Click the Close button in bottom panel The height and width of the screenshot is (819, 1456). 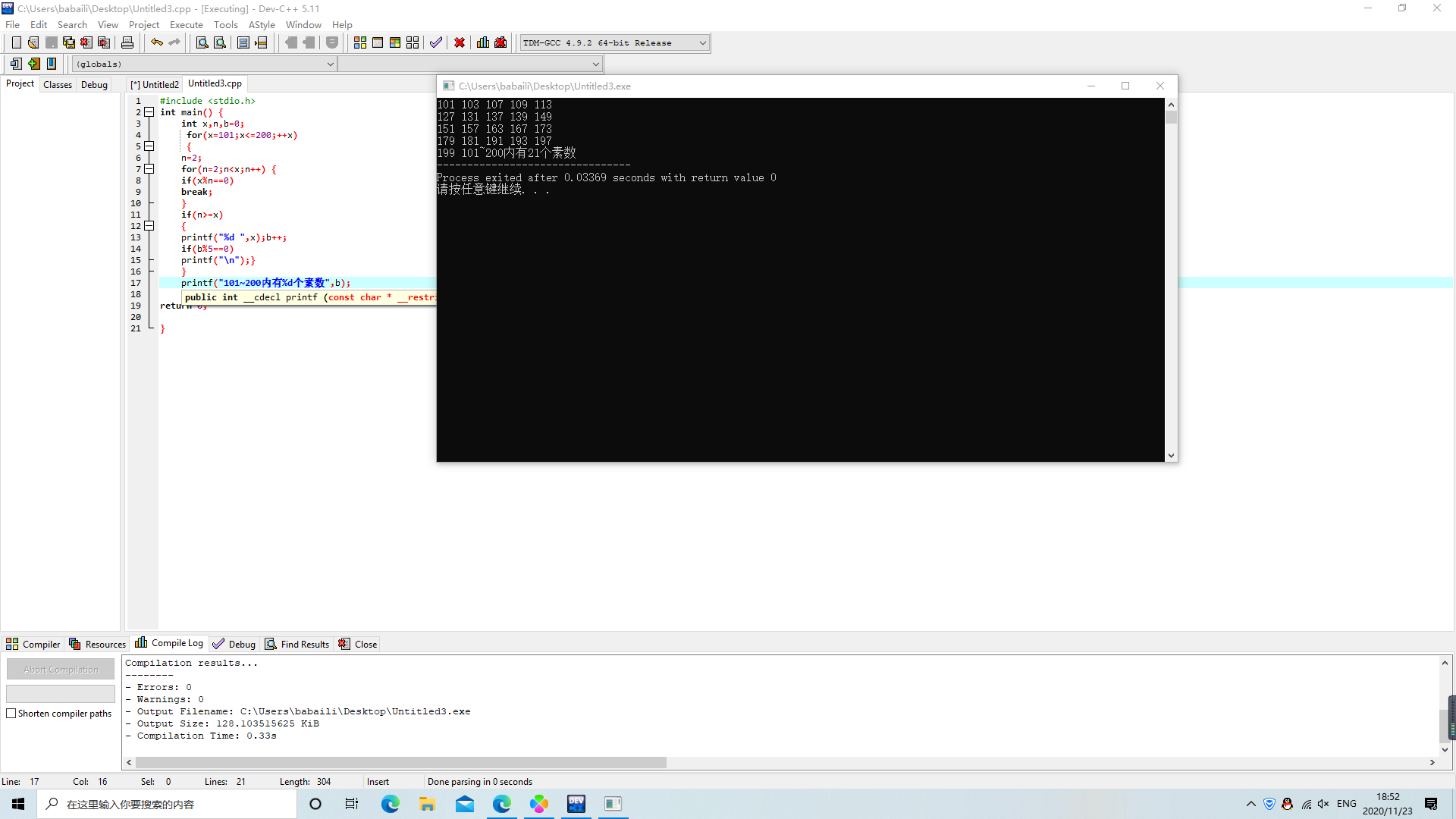pos(358,644)
